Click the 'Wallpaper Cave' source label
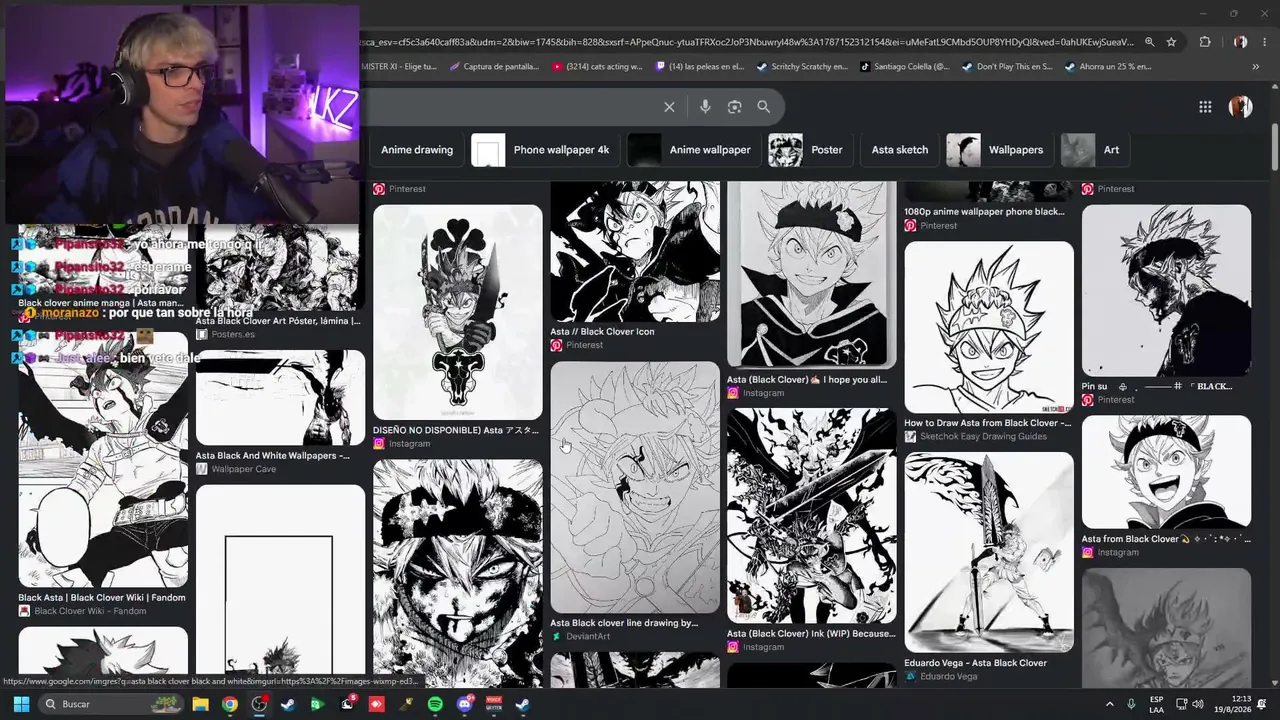 tap(244, 469)
